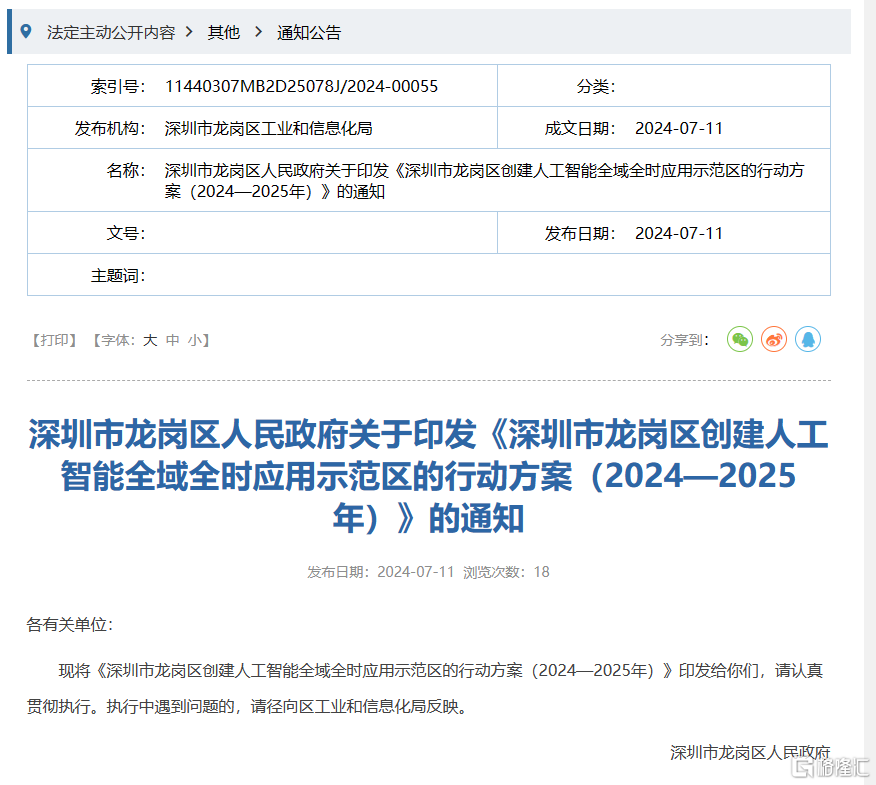Click the large blue article headline
Image resolution: width=876 pixels, height=785 pixels.
pyautogui.click(x=429, y=476)
